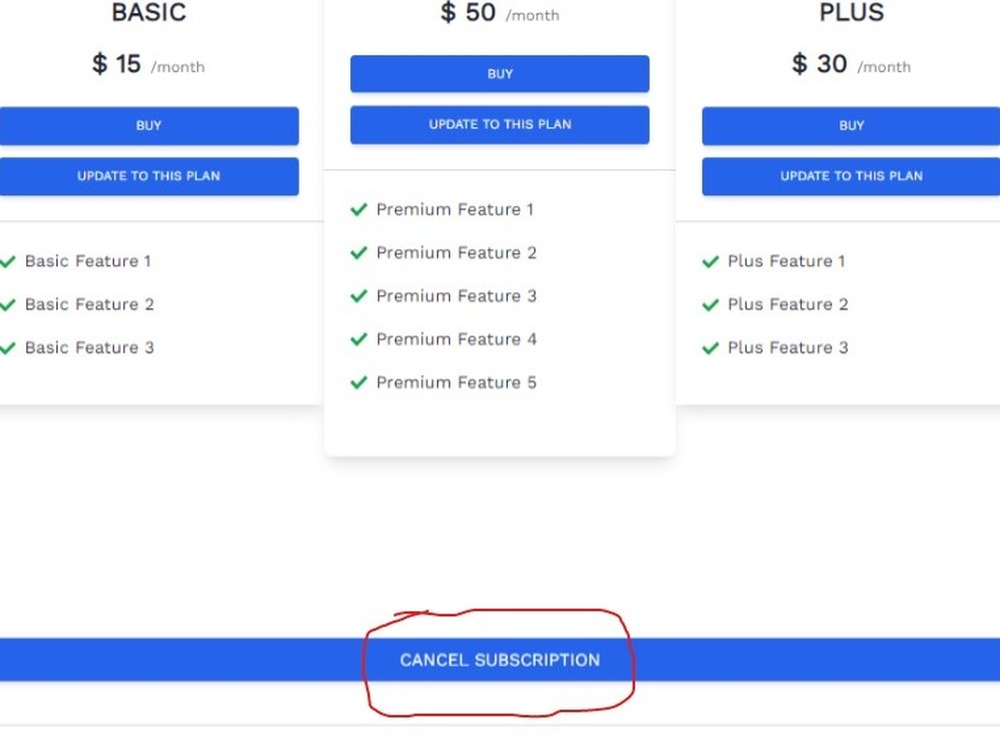
Task: Click the checkmark next to Basic Feature 2
Action: click(x=8, y=304)
